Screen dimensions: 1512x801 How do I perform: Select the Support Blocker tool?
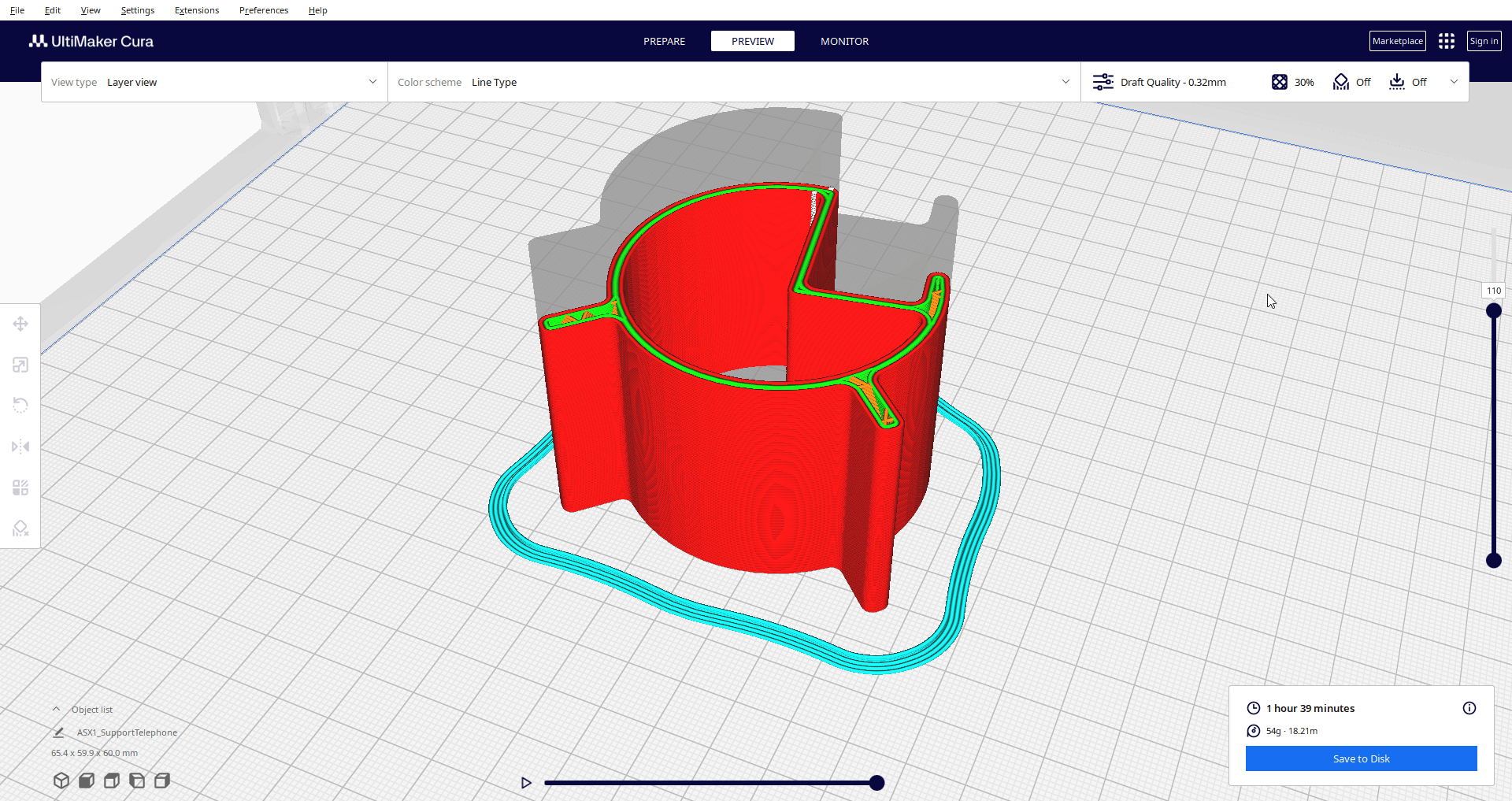pos(20,528)
